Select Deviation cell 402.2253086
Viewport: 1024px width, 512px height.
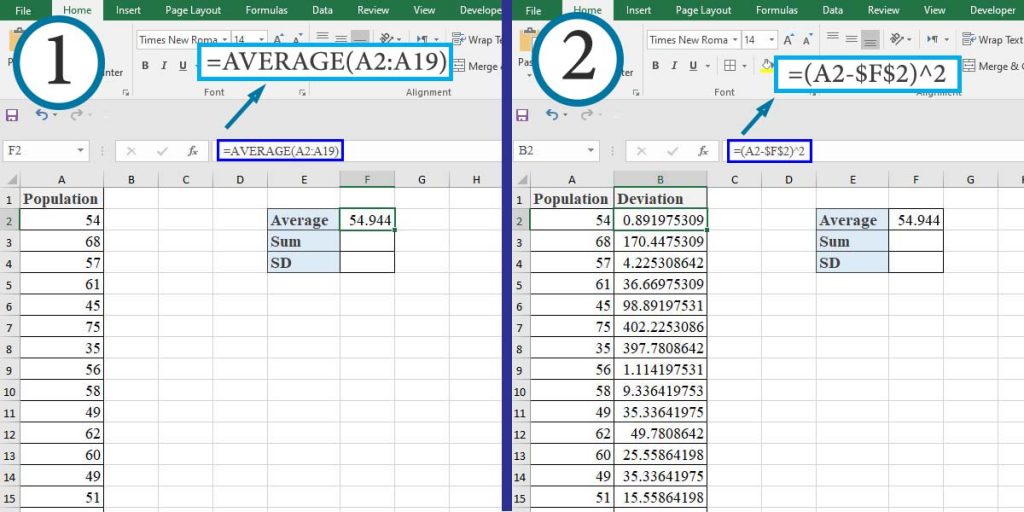click(660, 327)
